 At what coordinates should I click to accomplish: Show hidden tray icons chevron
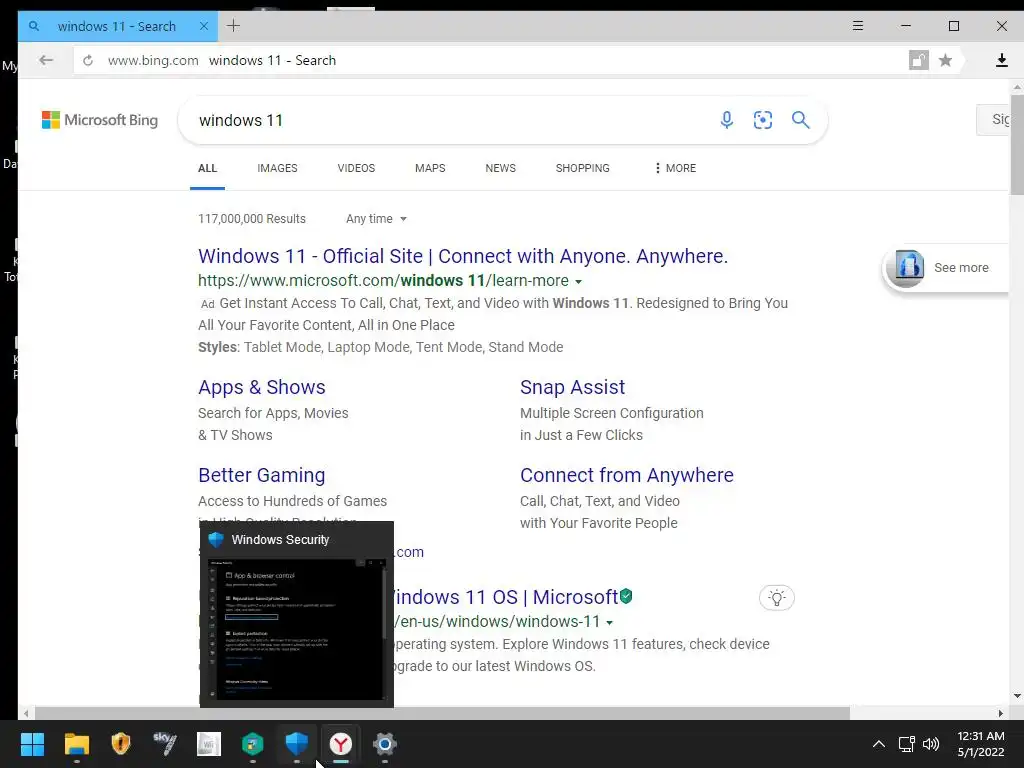(x=879, y=744)
